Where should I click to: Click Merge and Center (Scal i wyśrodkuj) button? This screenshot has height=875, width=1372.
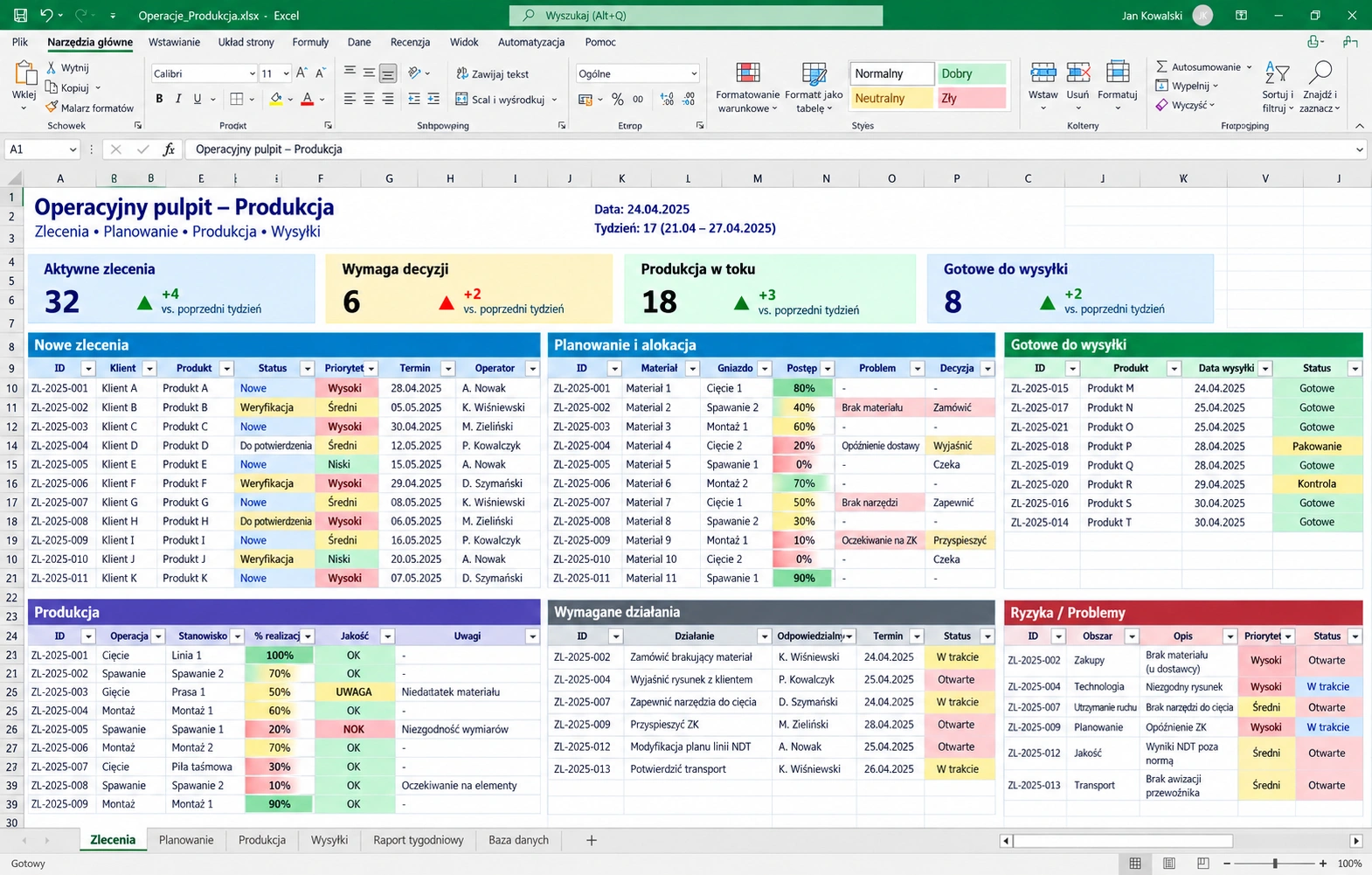tap(499, 100)
